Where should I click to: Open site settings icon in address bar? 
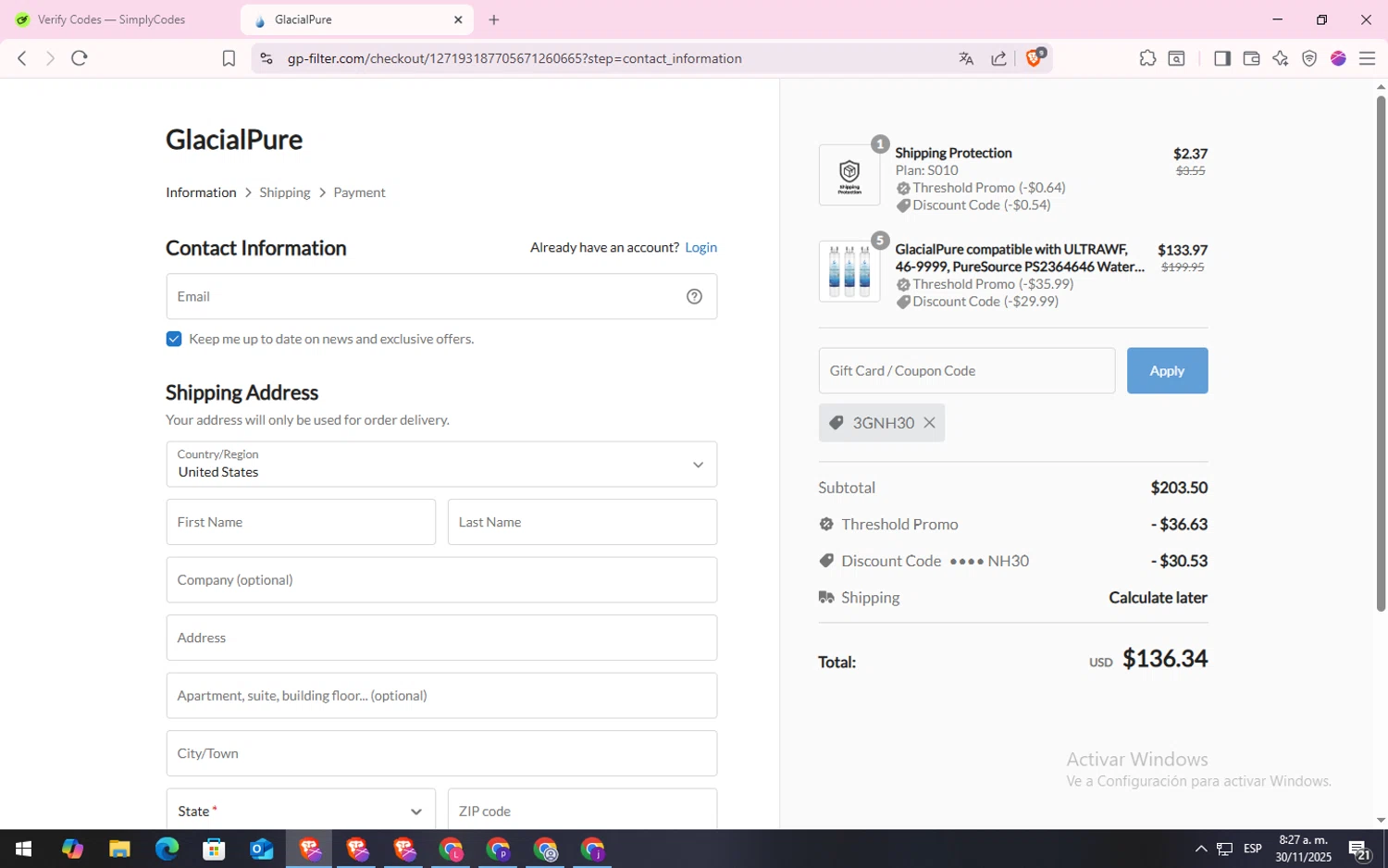(x=266, y=58)
